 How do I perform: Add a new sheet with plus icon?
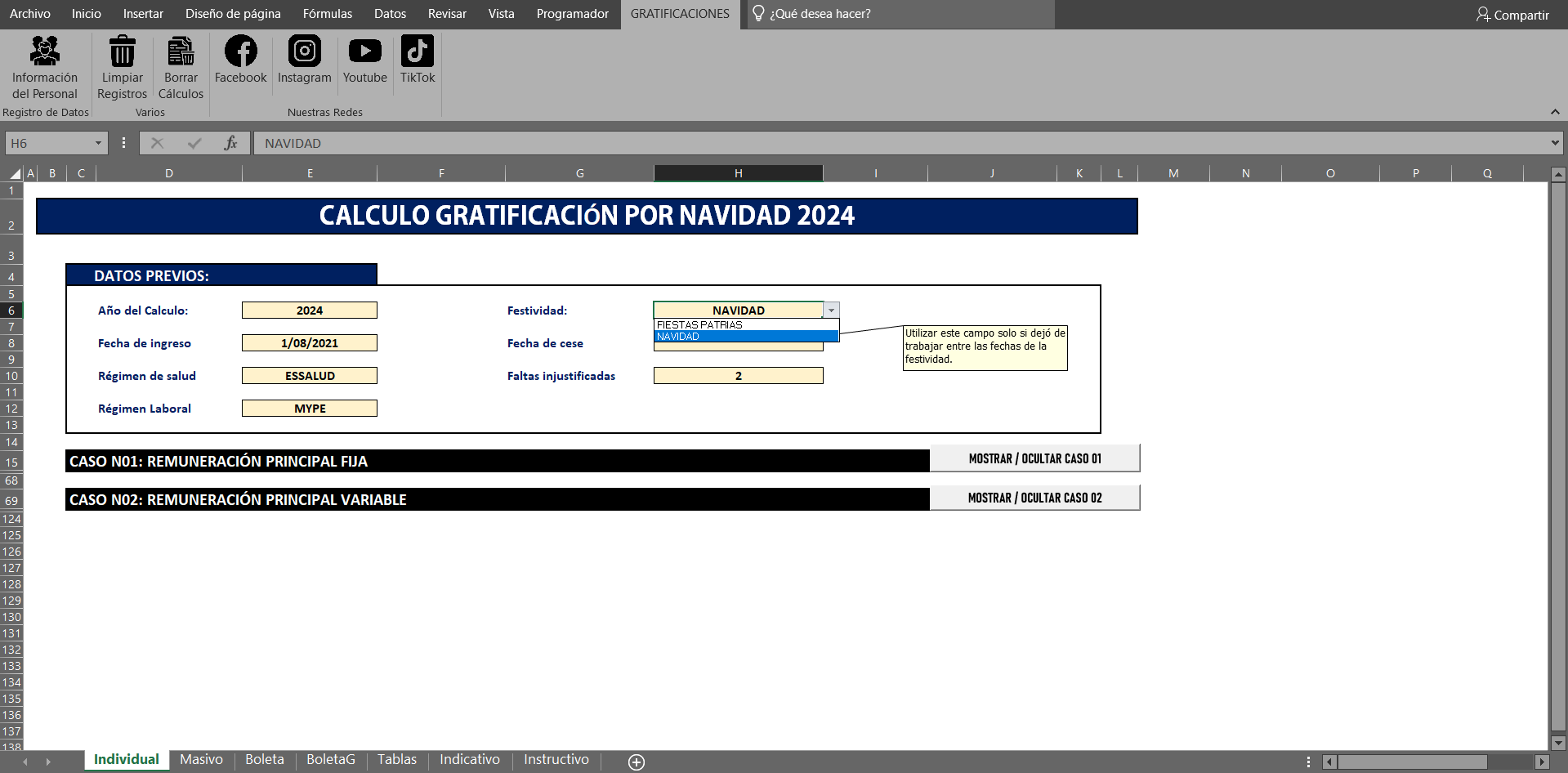click(637, 762)
